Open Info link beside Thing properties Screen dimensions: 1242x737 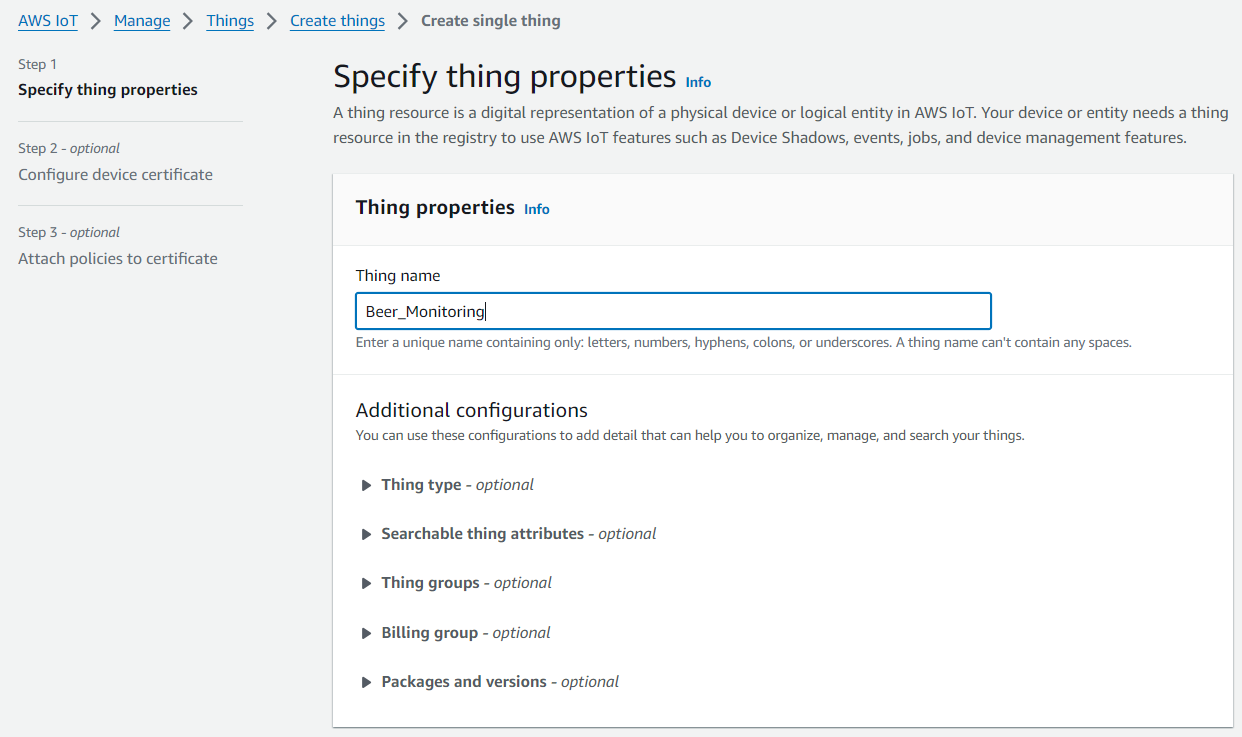coord(537,209)
